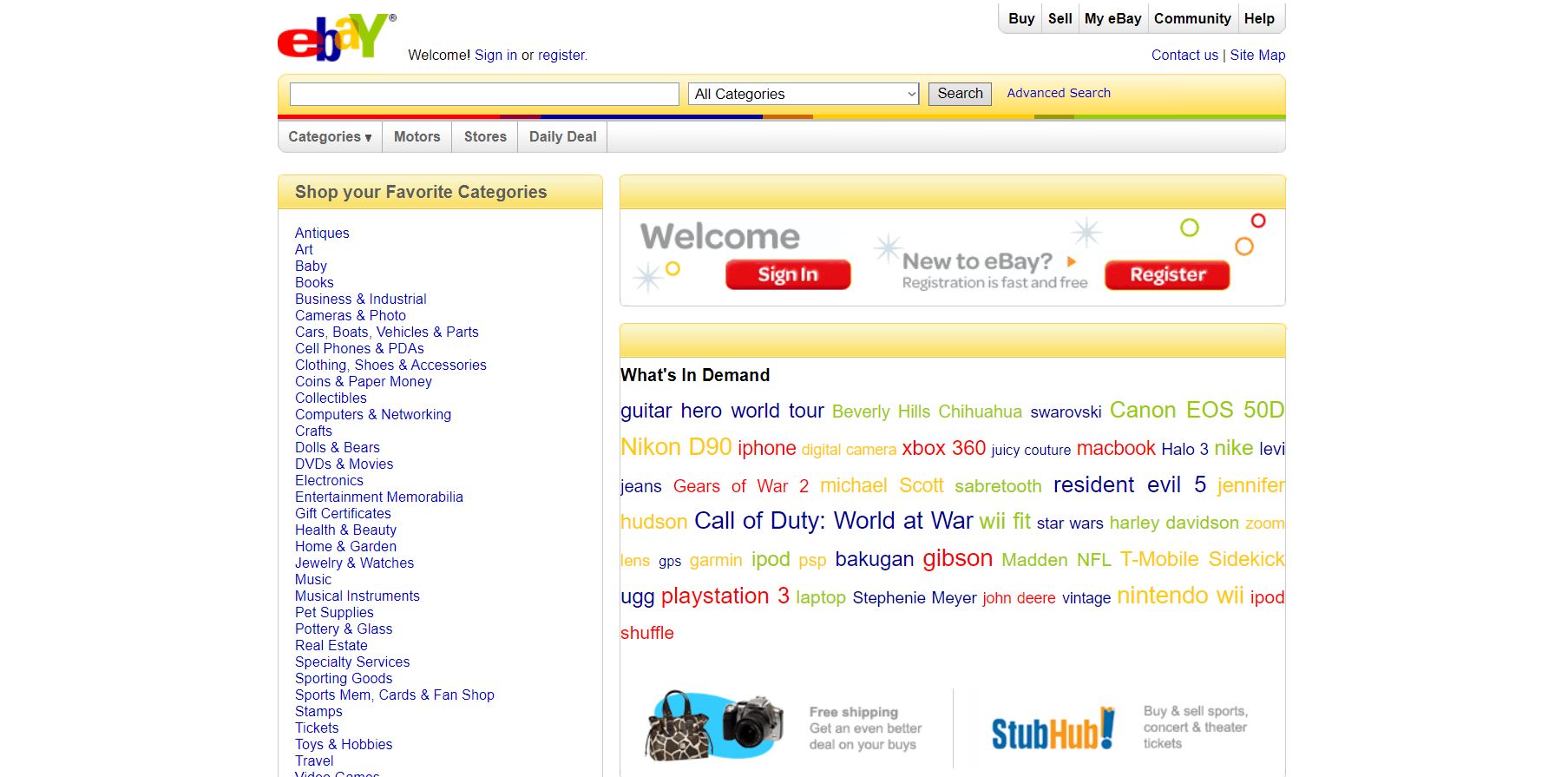Open the Contact us link
This screenshot has width=1568, height=777.
point(1184,55)
